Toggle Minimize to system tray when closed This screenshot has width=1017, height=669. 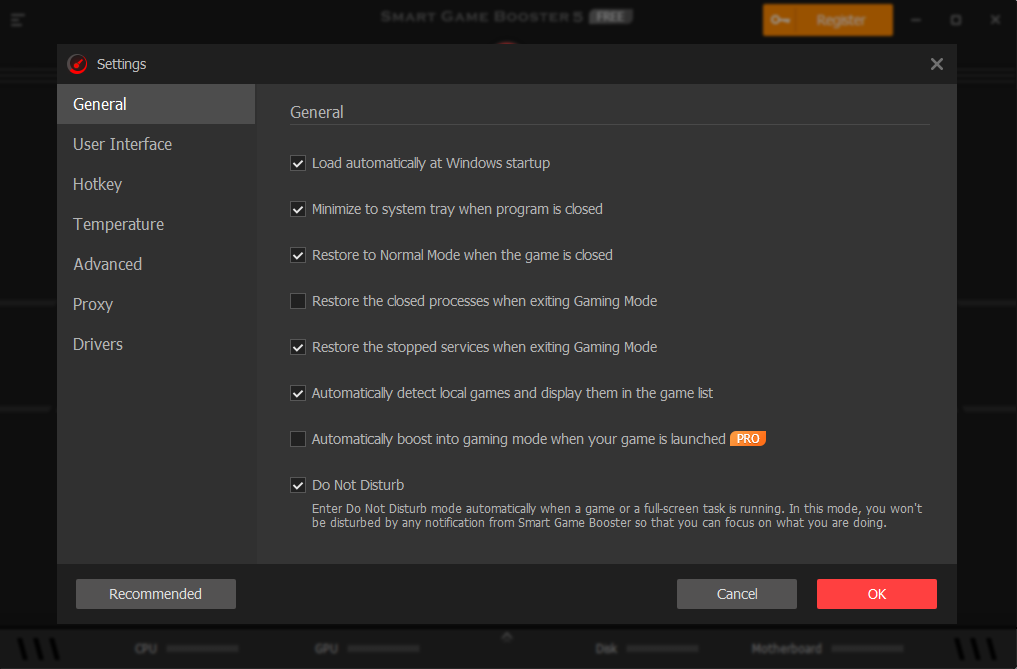pos(298,210)
